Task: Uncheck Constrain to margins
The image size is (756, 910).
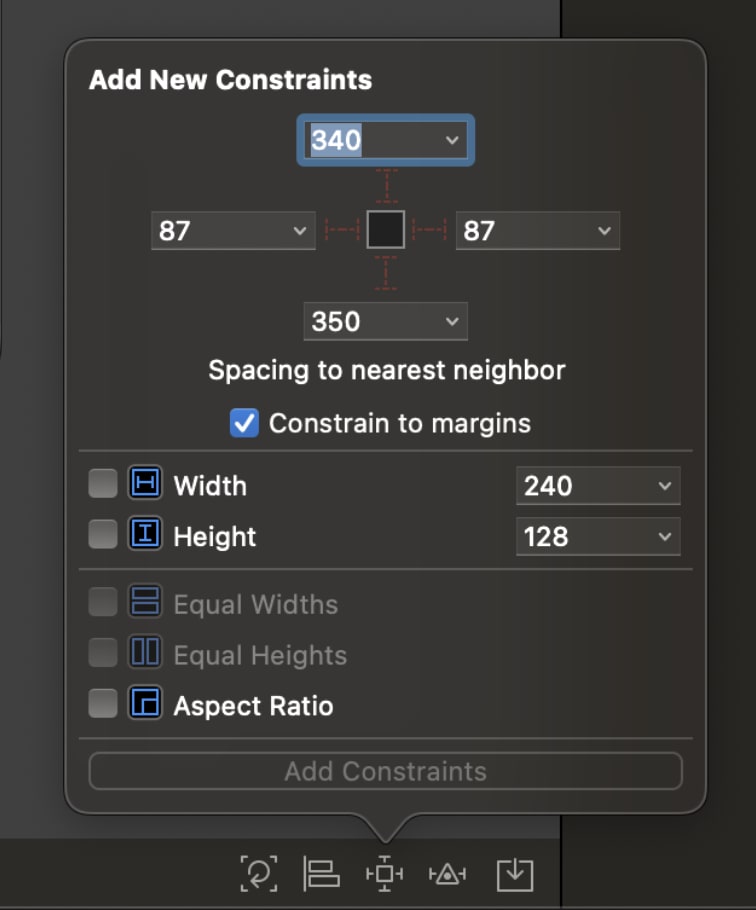Action: (x=244, y=423)
